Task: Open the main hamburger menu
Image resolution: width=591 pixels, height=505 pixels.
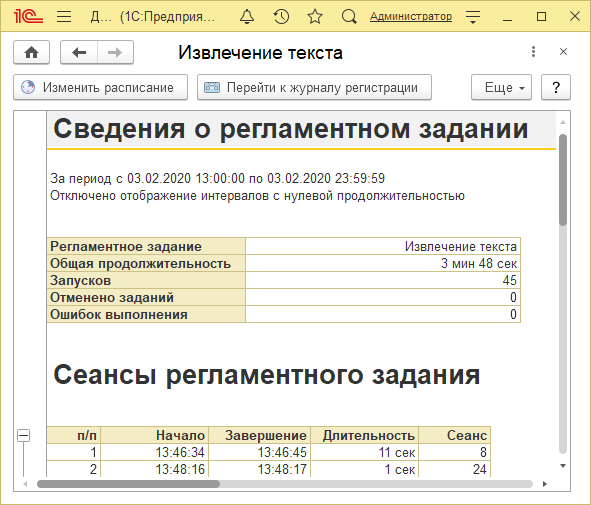Action: tap(64, 17)
